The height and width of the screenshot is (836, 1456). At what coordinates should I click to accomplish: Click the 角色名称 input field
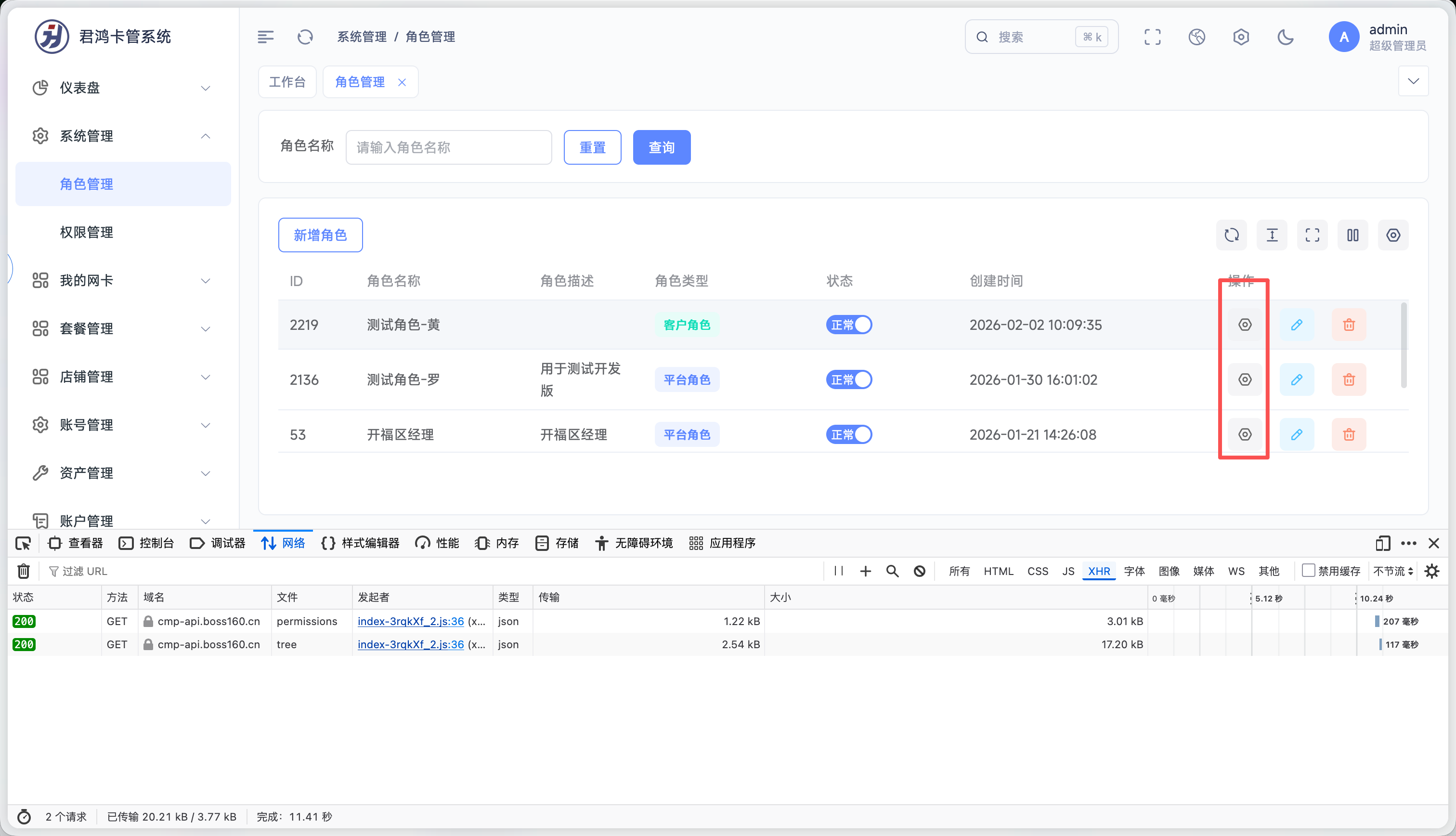click(x=448, y=147)
